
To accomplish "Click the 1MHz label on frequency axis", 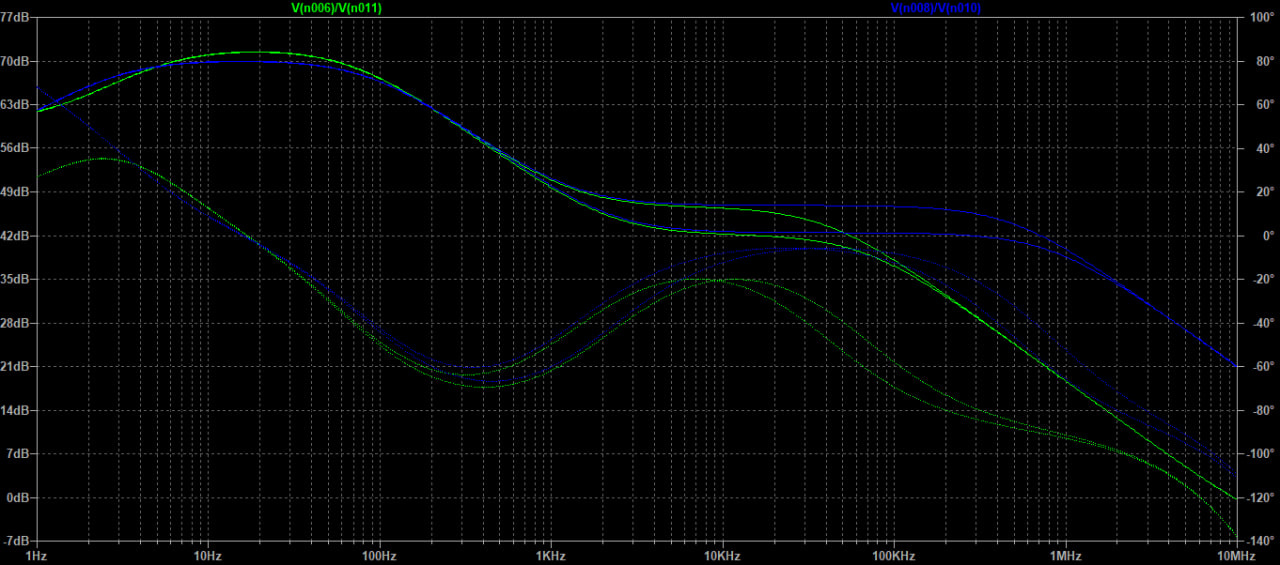I will click(x=1065, y=555).
